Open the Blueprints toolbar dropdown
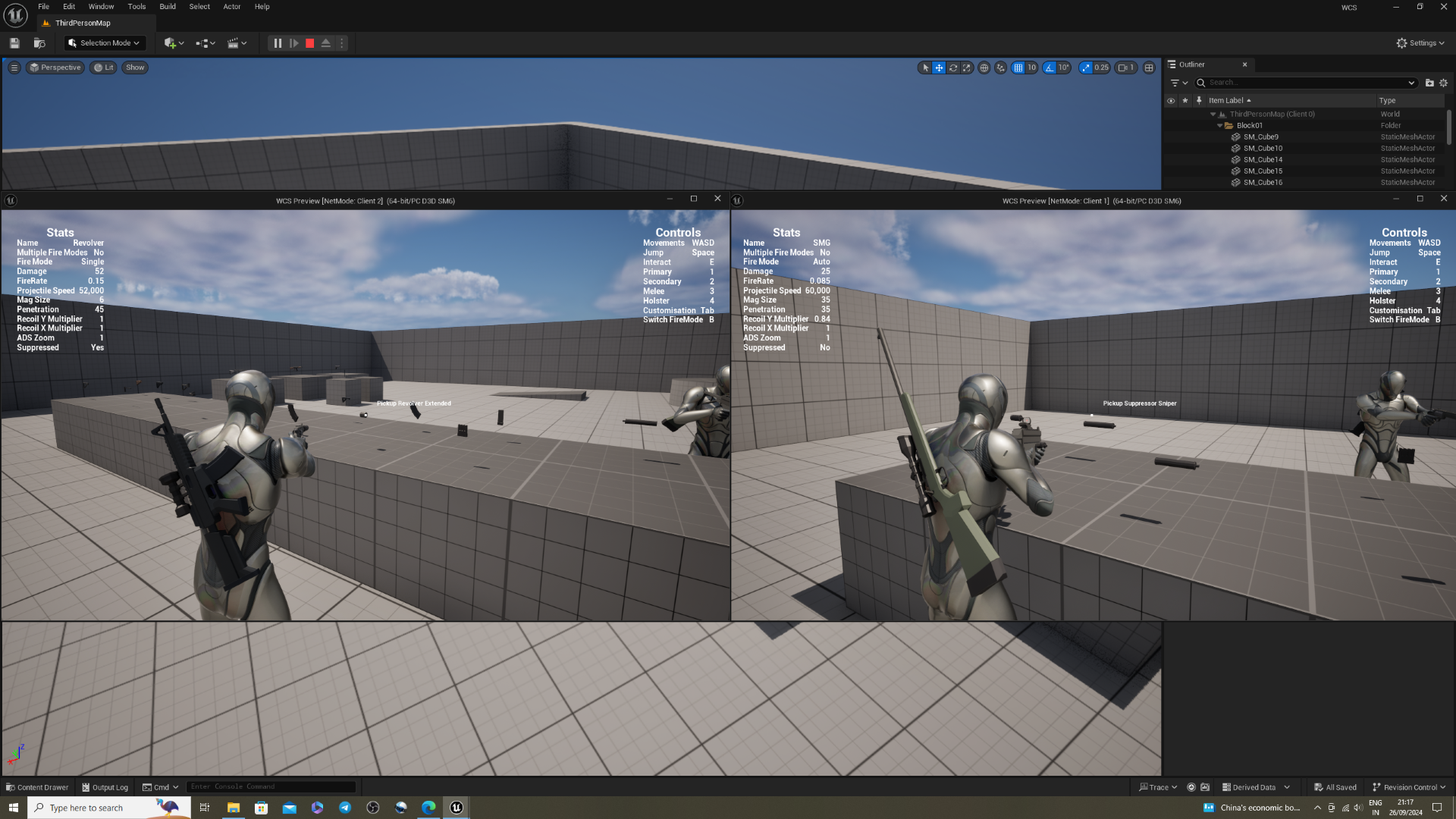This screenshot has height=819, width=1456. [206, 43]
